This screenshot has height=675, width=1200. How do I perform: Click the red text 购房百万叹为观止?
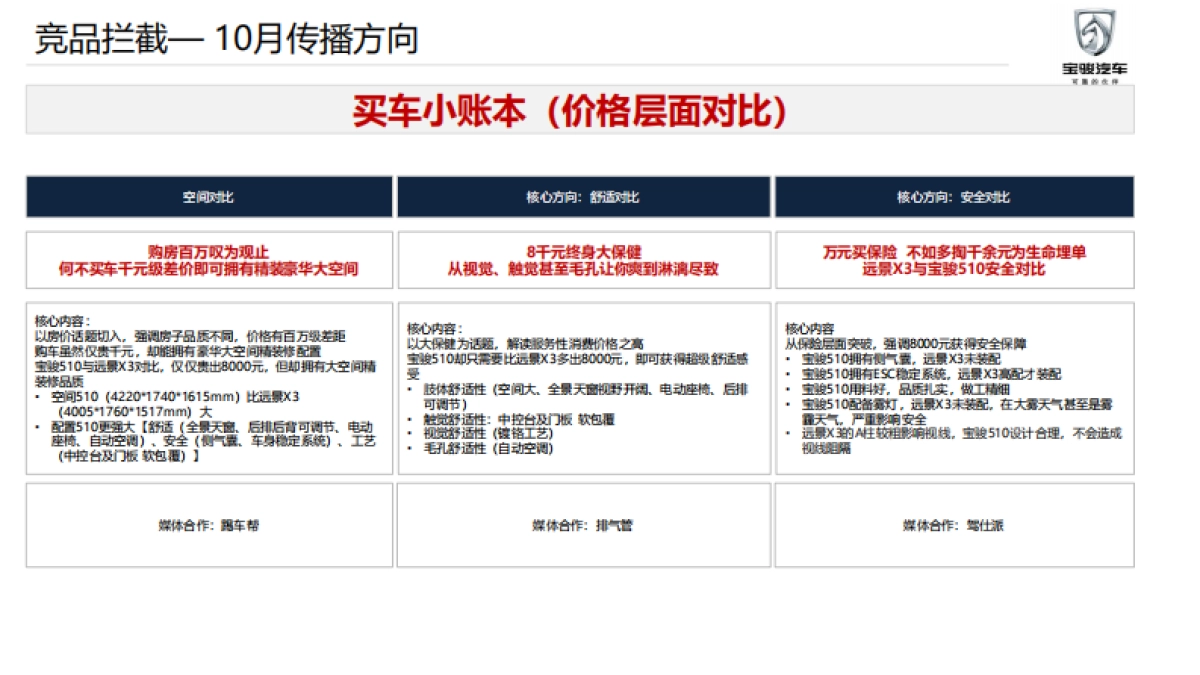(x=207, y=252)
